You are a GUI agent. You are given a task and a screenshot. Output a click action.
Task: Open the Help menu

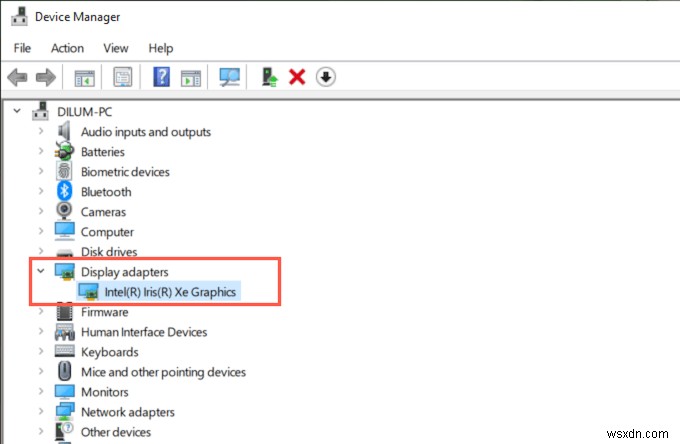[x=161, y=48]
